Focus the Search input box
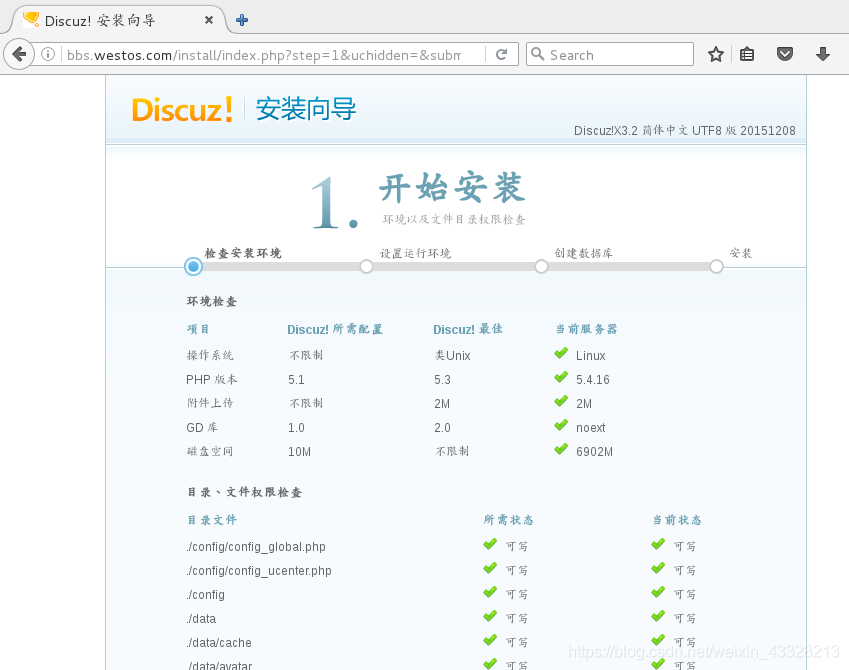This screenshot has height=670, width=849. click(x=610, y=54)
